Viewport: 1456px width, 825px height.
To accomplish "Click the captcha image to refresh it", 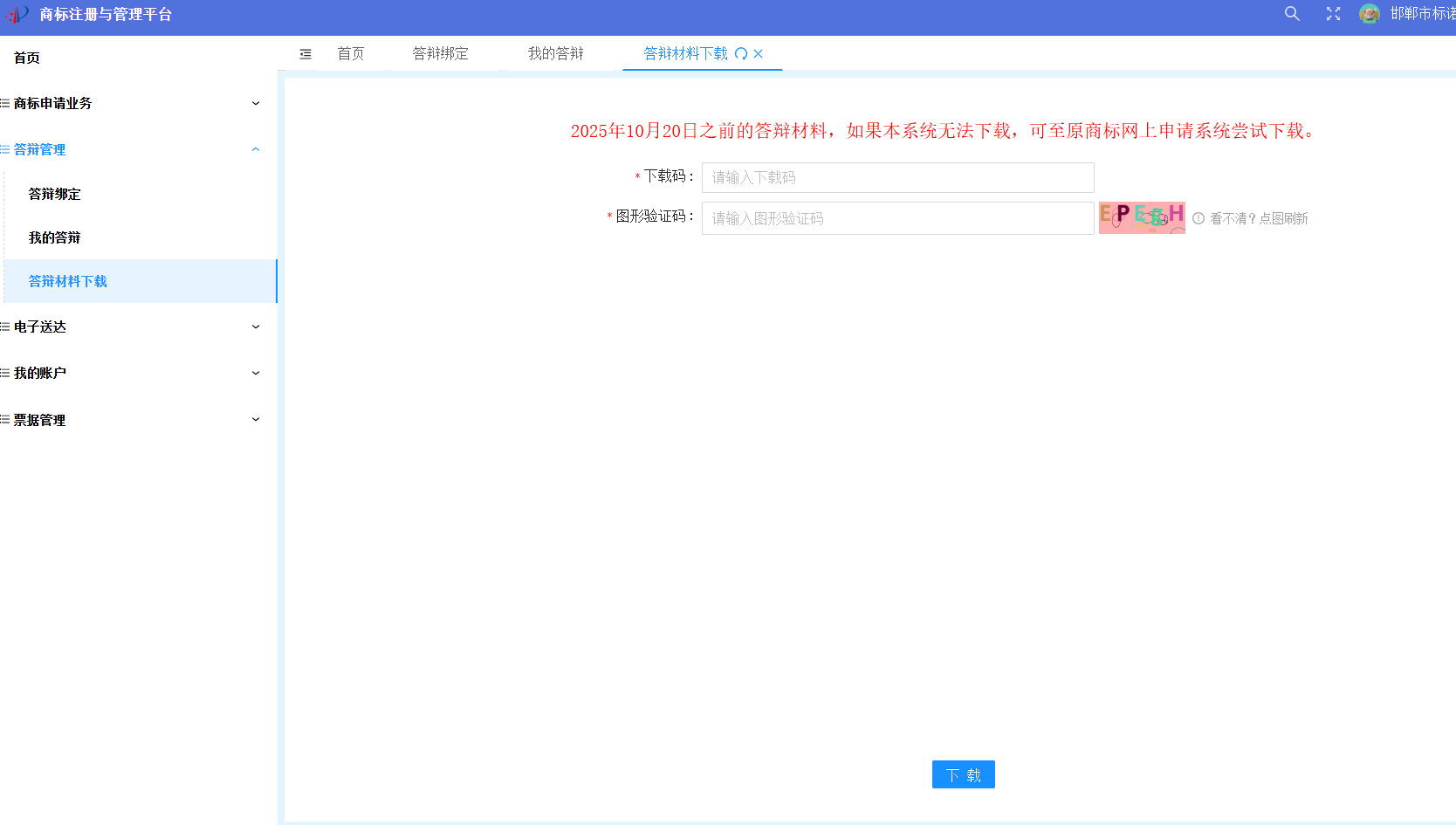I will click(1141, 218).
